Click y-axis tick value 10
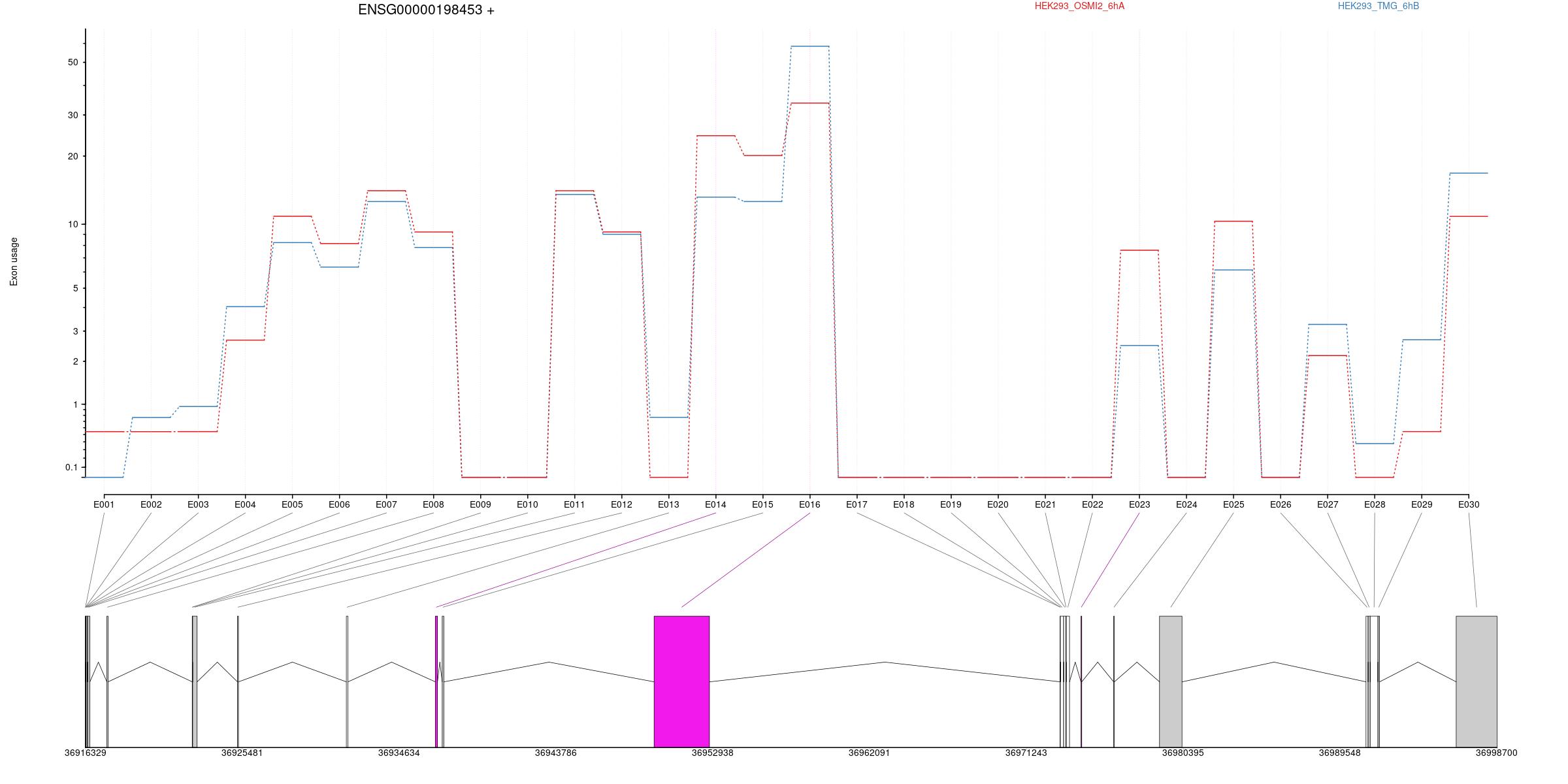Image resolution: width=1568 pixels, height=784 pixels. coord(72,224)
